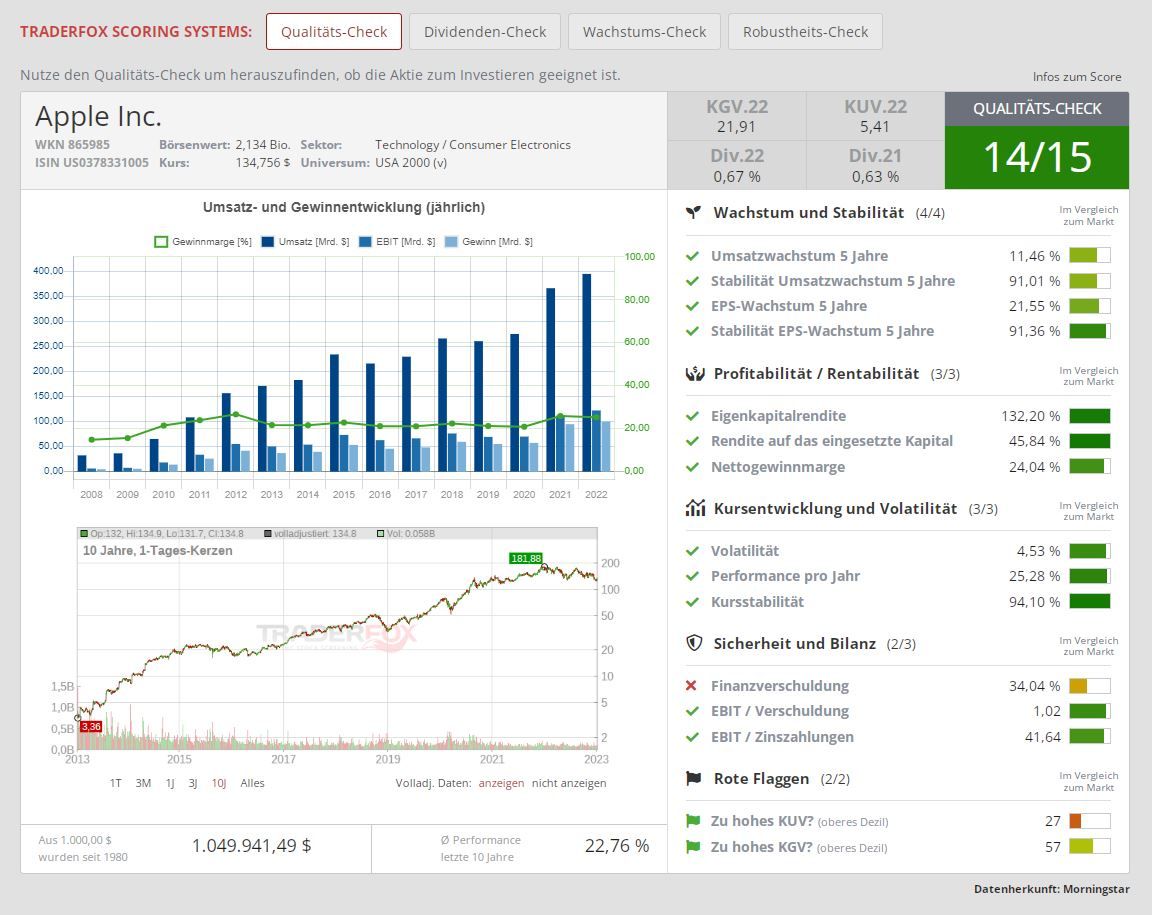Click the 3,36 price low marker
The image size is (1152, 915).
[91, 726]
